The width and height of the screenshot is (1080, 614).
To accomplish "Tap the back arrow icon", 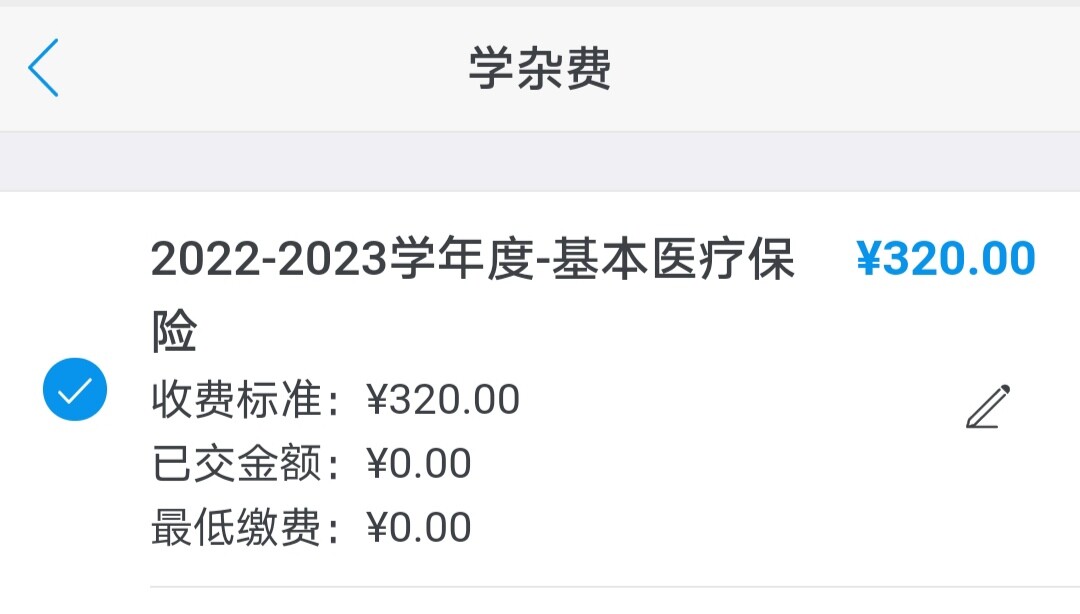I will (x=44, y=68).
